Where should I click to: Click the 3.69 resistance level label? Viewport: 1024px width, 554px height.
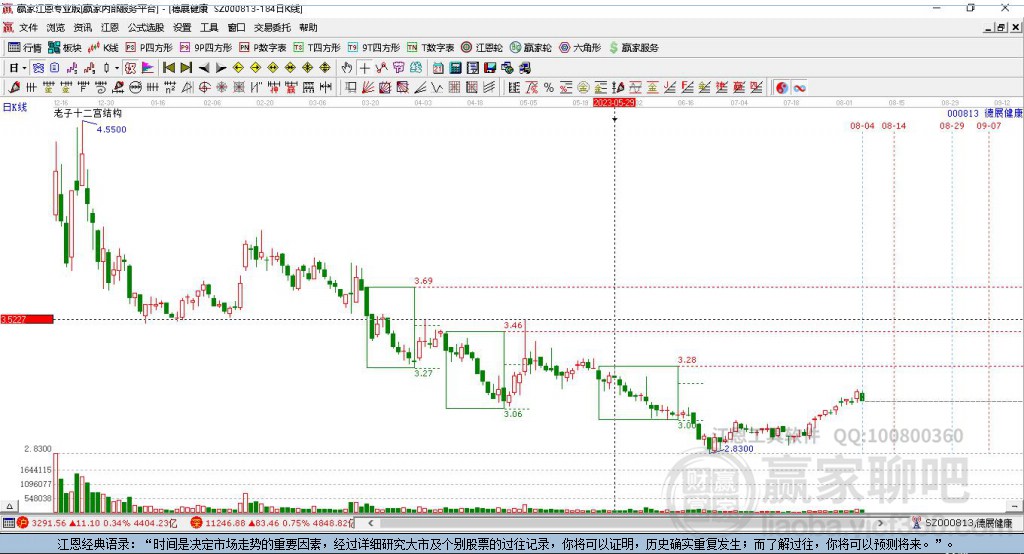click(423, 281)
